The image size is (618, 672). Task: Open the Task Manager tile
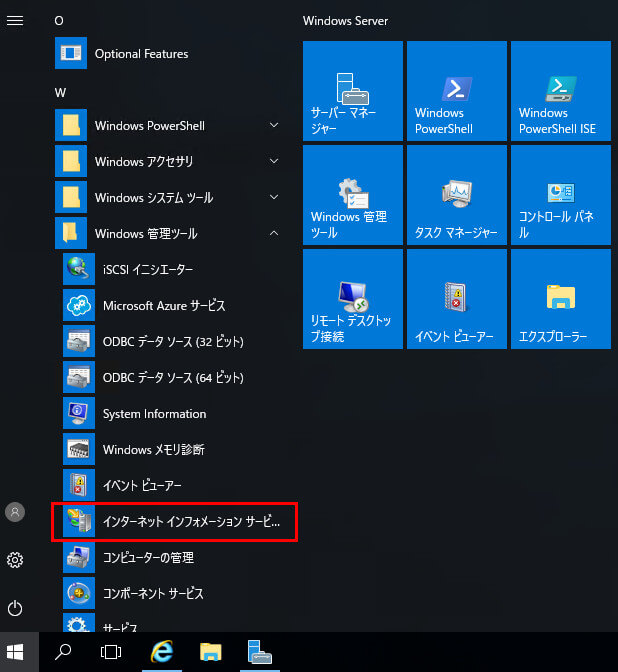point(456,195)
